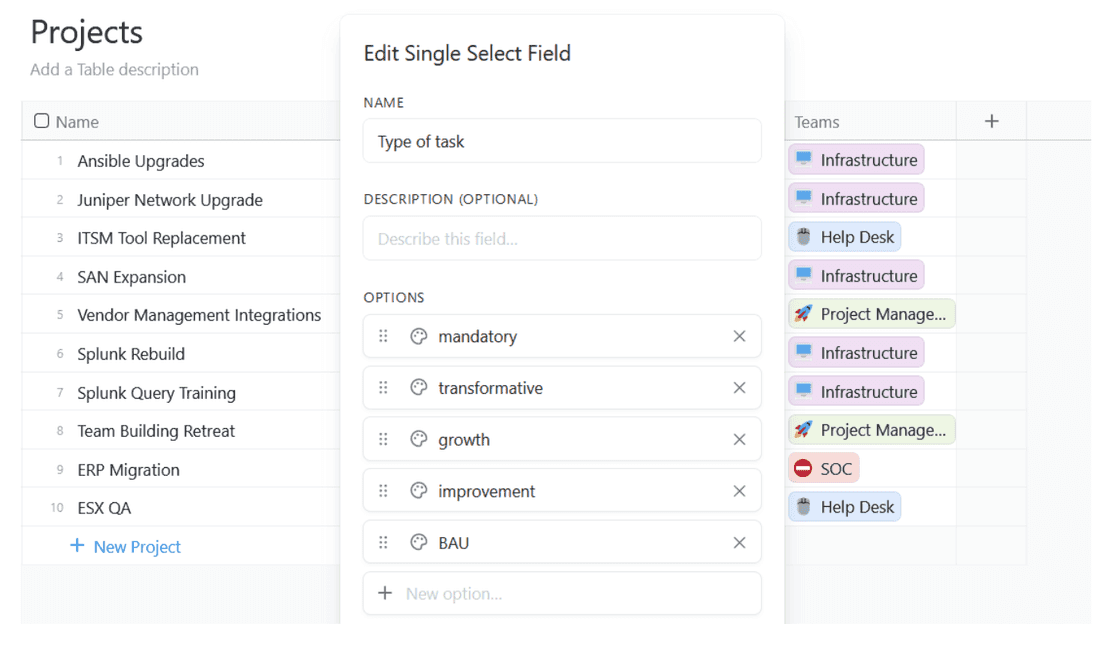
Task: Click the plus to add a new table field
Action: coord(991,120)
